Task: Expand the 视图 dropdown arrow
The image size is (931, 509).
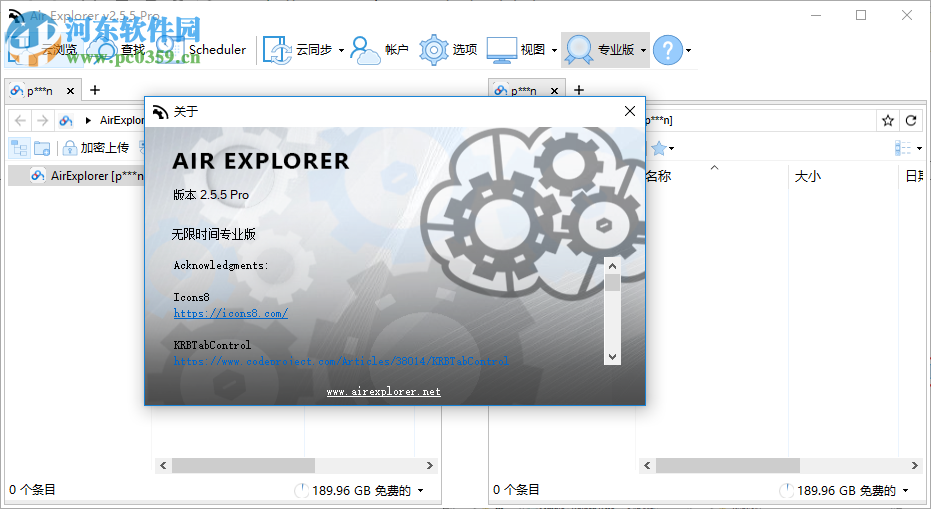Action: pos(554,50)
